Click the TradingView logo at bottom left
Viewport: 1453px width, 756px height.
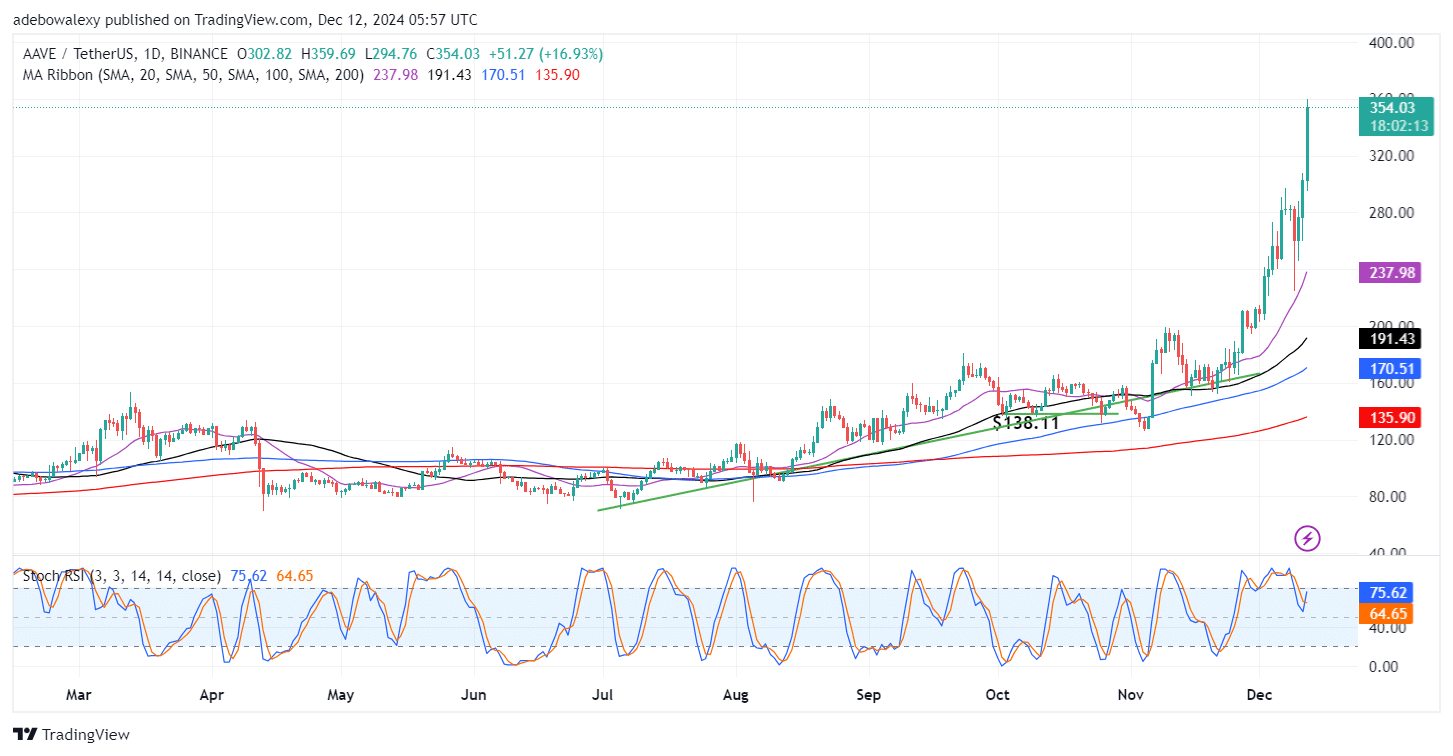(70, 735)
